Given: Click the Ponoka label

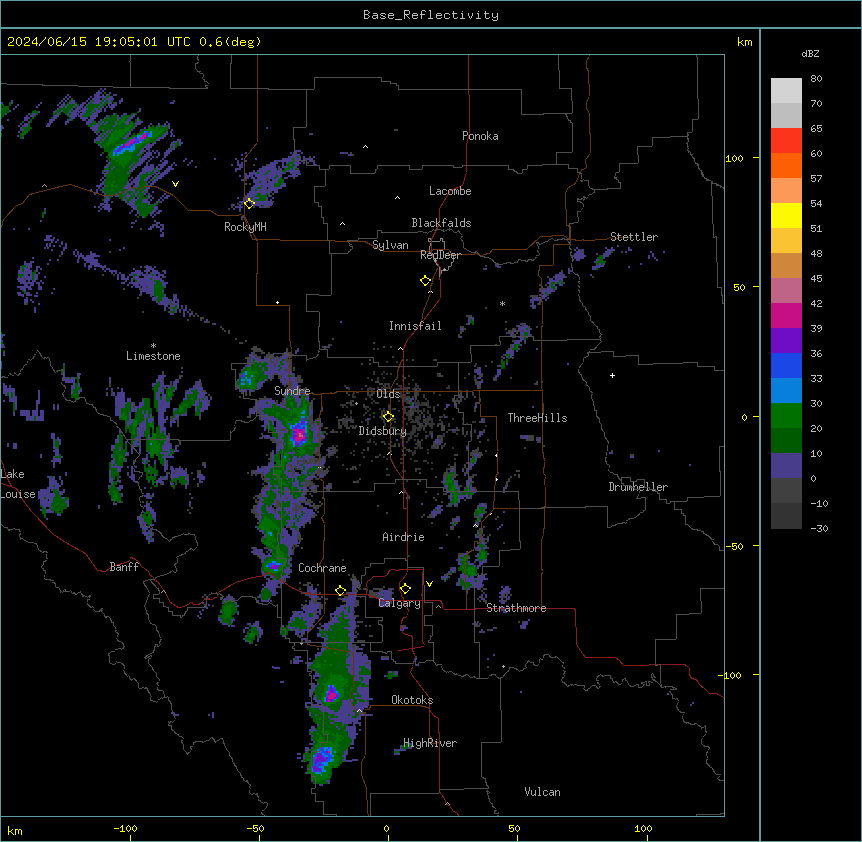Looking at the screenshot, I should (480, 136).
